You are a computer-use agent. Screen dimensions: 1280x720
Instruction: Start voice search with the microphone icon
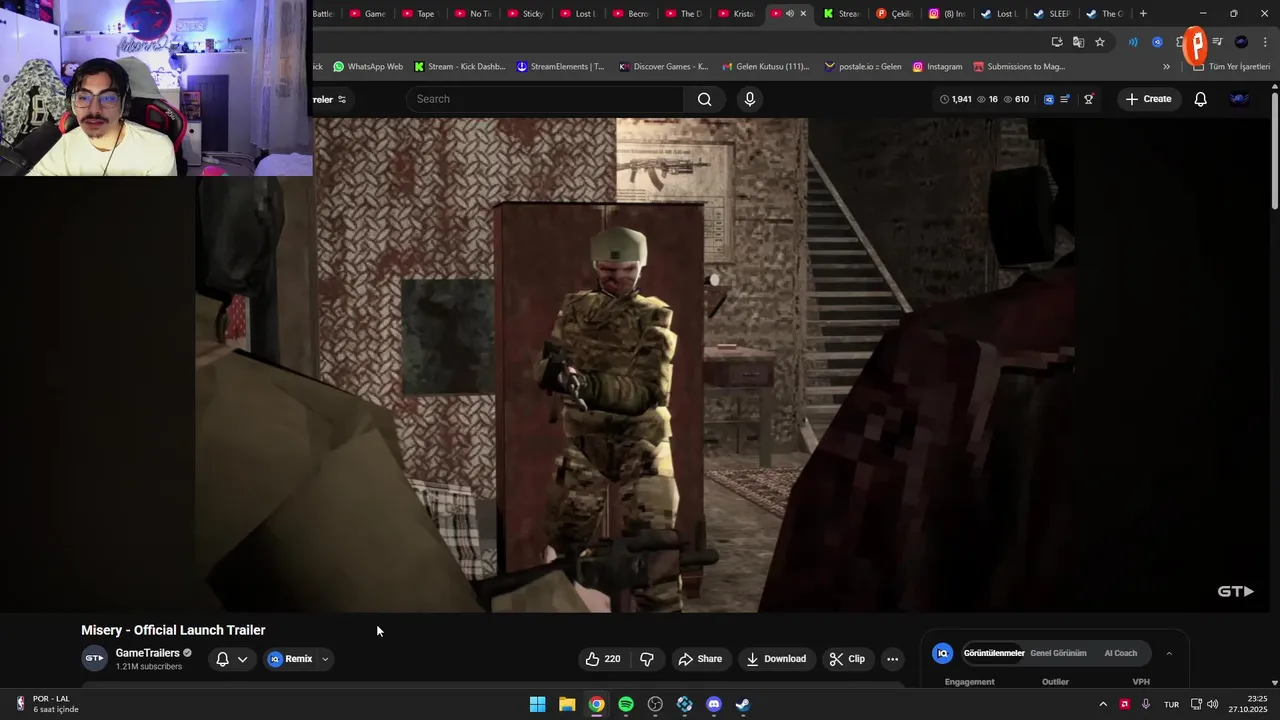[x=750, y=99]
